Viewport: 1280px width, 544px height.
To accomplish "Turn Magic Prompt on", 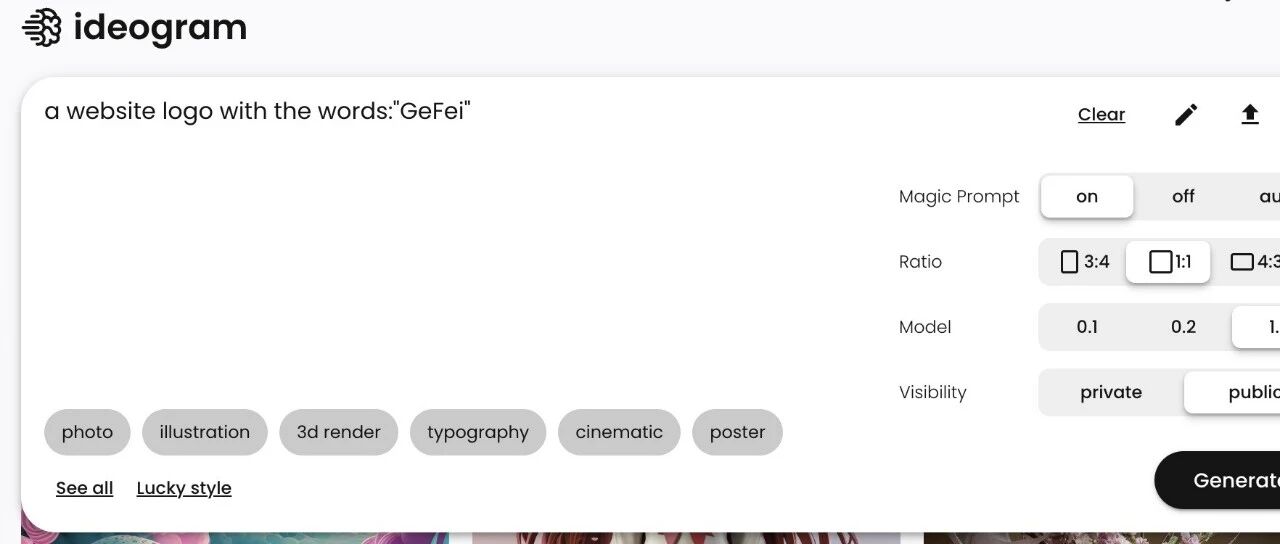I will 1087,197.
